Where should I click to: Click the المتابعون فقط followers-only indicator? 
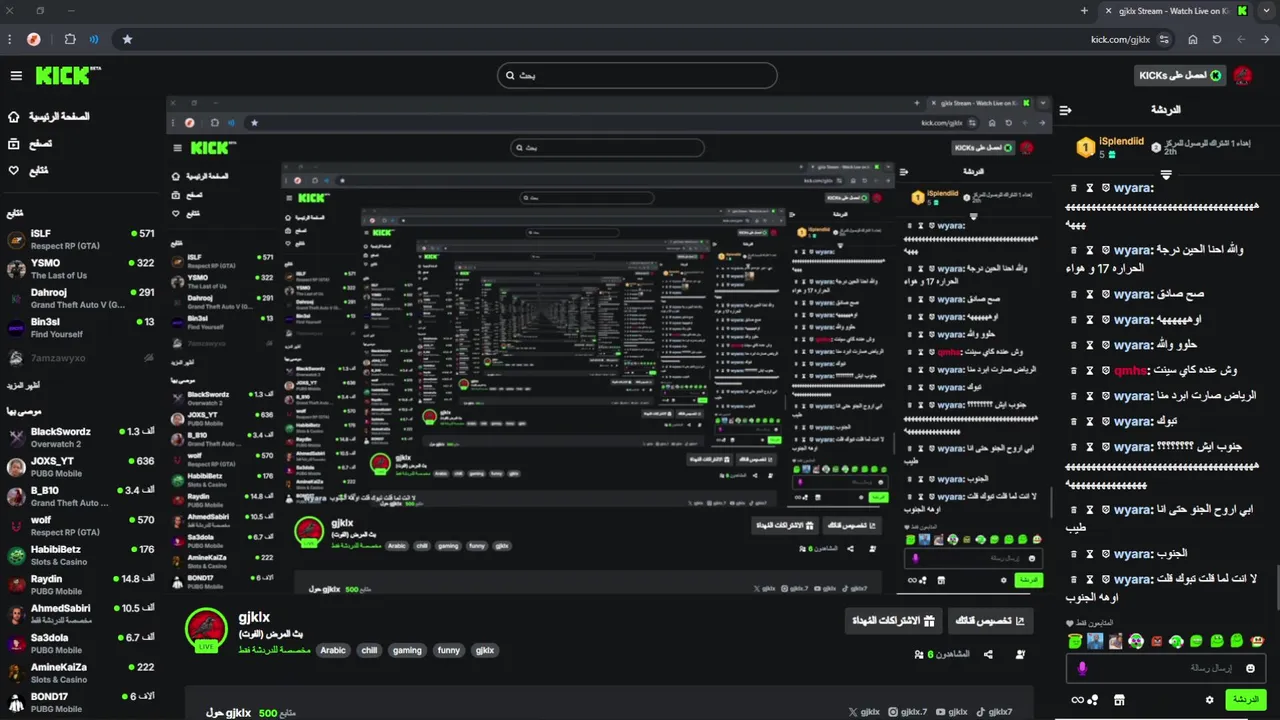(1088, 623)
